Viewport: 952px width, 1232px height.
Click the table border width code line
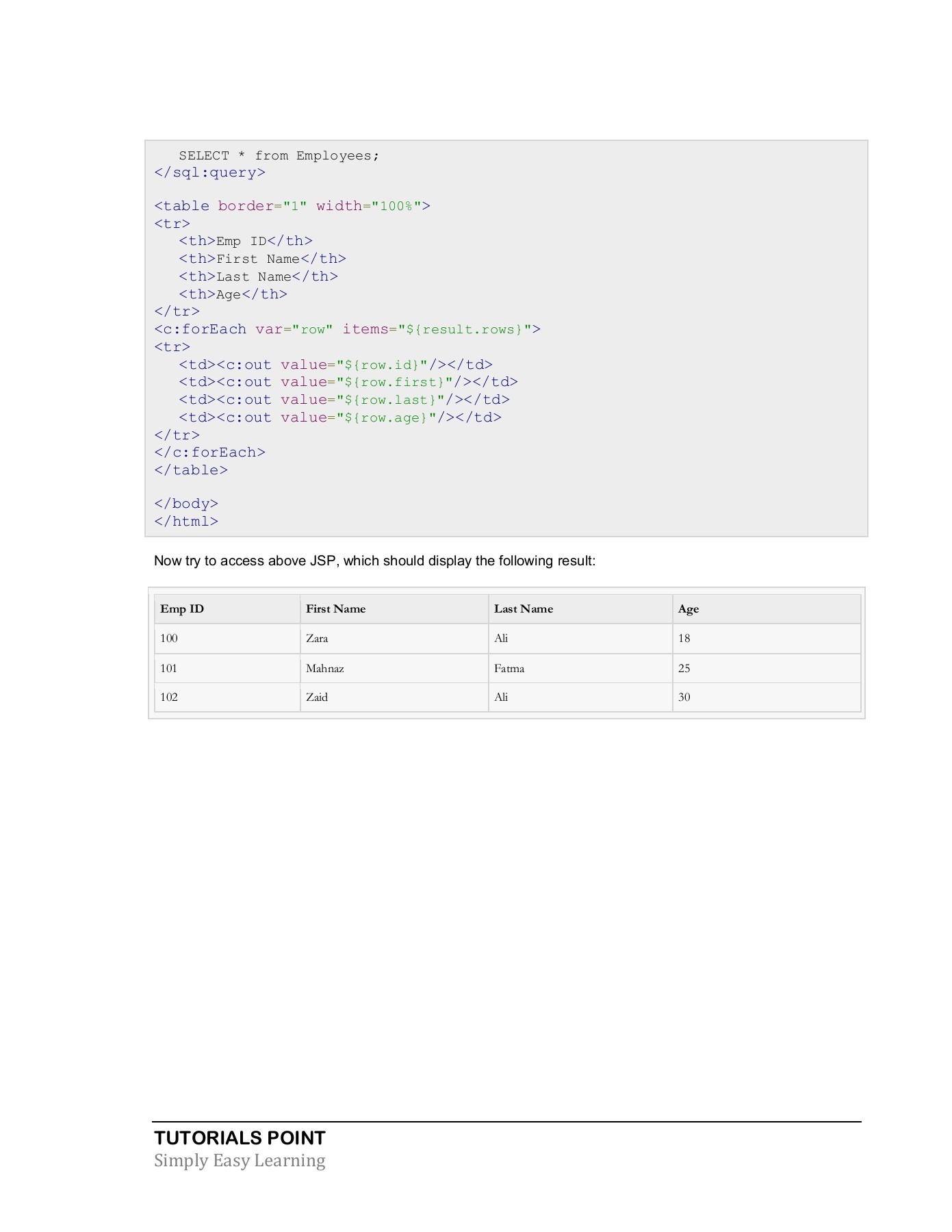[292, 206]
